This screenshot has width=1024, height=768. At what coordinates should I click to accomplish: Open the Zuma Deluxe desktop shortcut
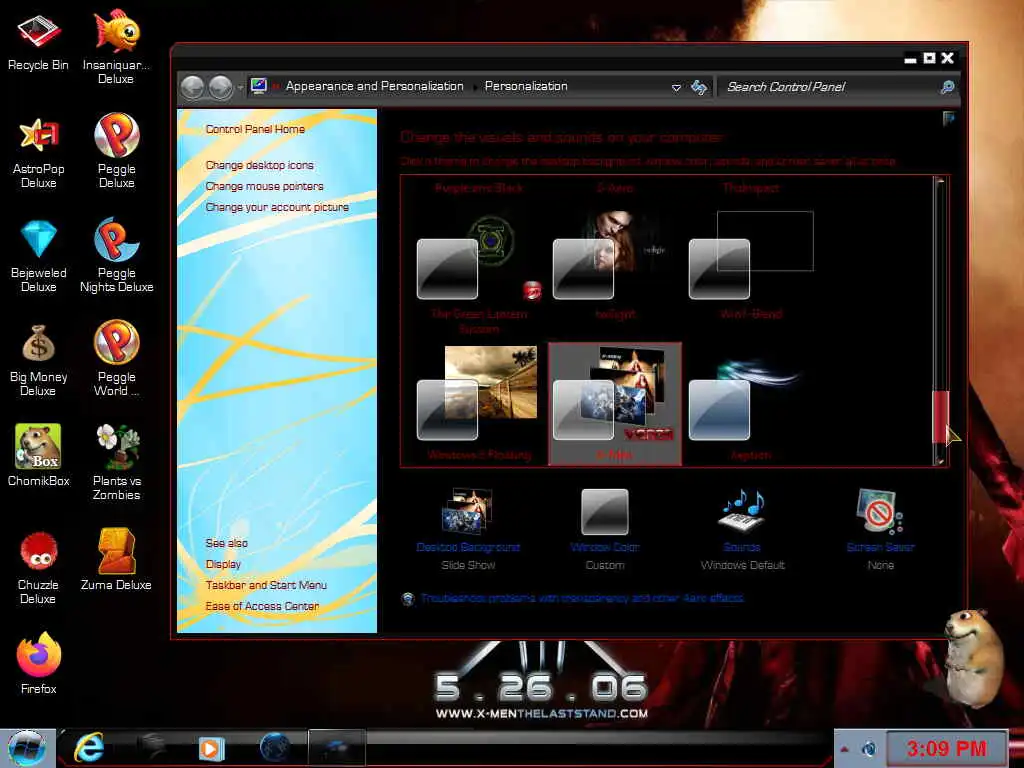pos(116,560)
